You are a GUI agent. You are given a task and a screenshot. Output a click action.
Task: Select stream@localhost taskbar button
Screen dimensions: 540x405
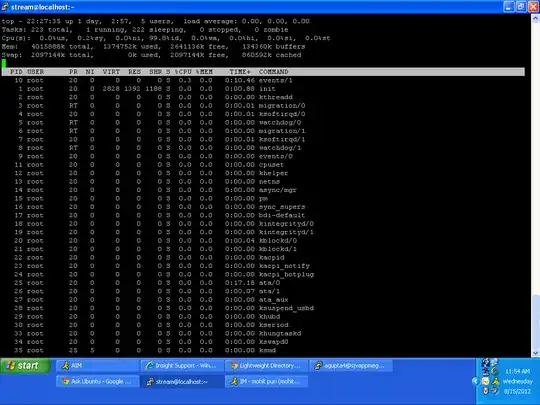click(x=182, y=382)
